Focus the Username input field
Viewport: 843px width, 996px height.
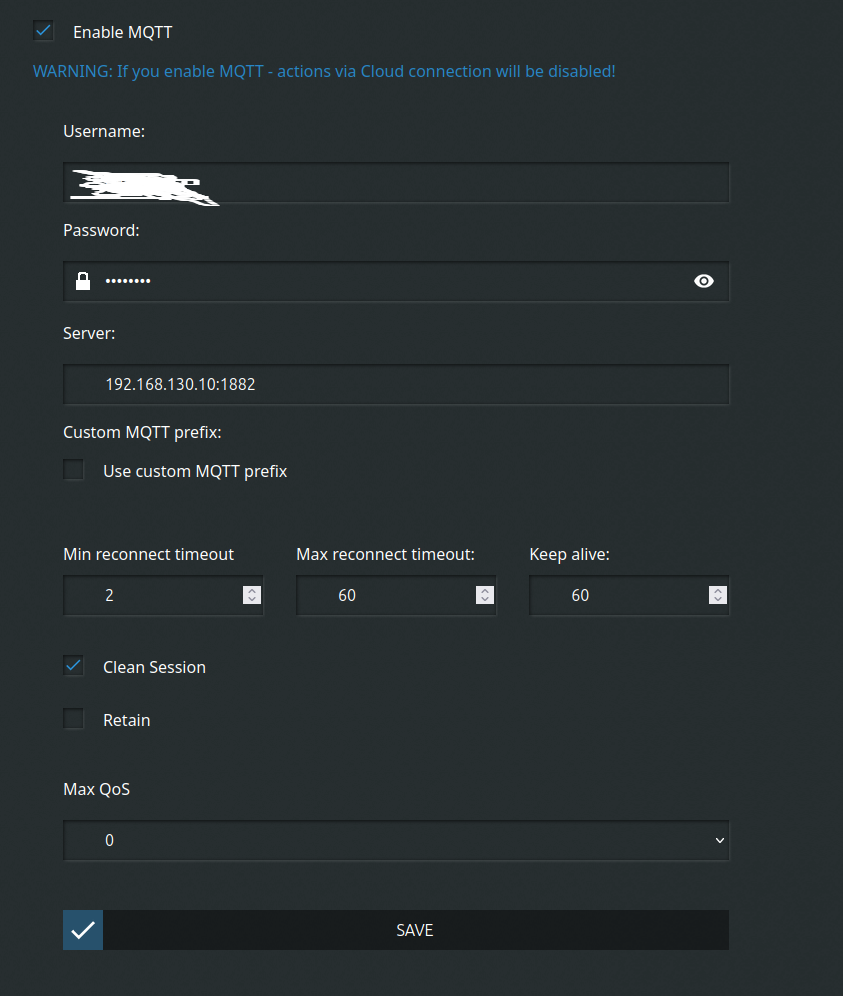396,184
